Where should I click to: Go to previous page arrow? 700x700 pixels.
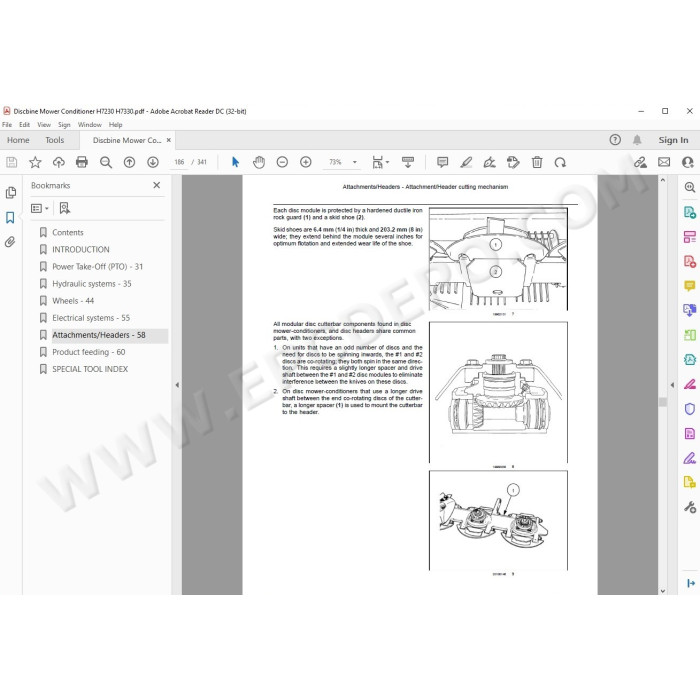[x=129, y=162]
